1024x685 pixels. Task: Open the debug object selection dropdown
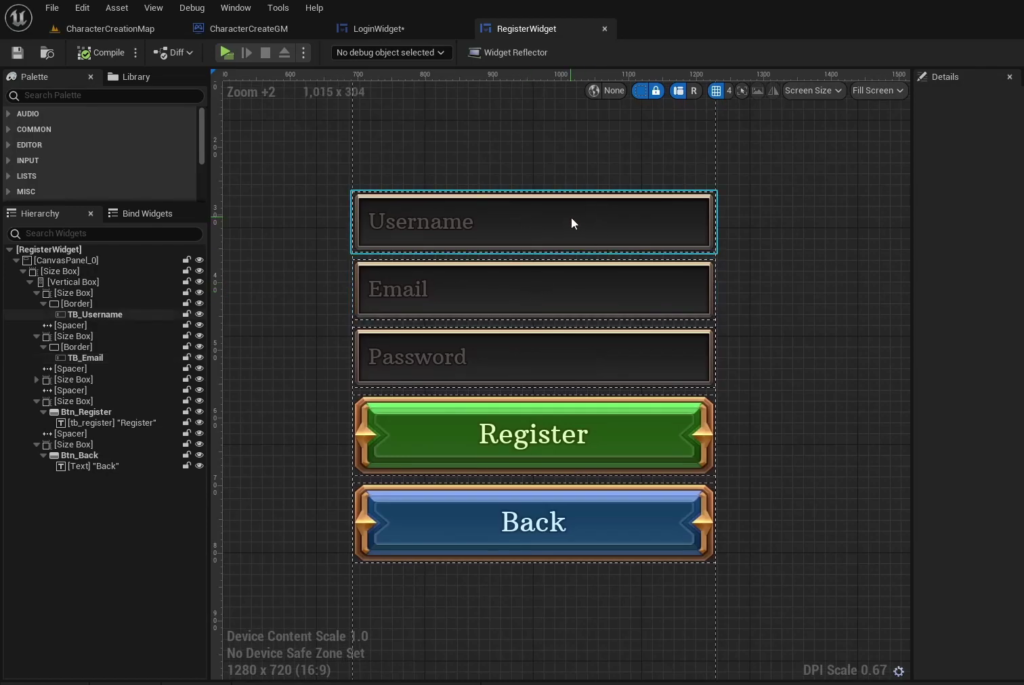pyautogui.click(x=390, y=53)
